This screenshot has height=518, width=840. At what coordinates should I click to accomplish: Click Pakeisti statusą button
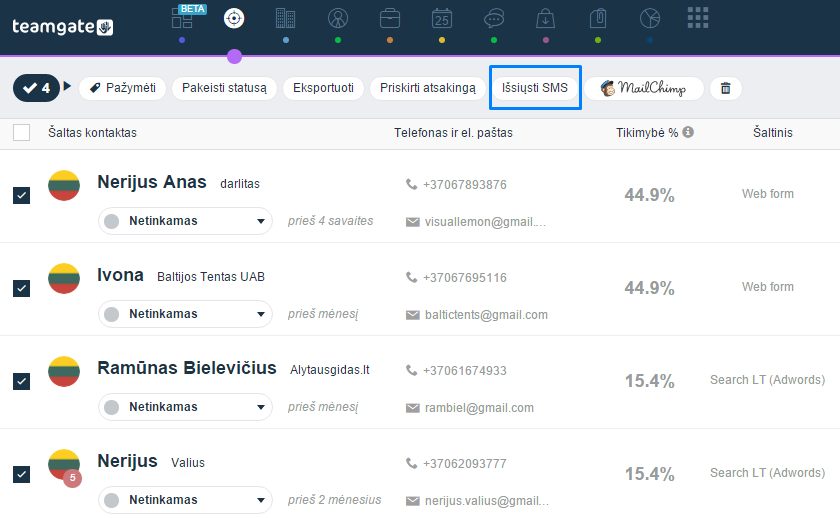(x=224, y=88)
